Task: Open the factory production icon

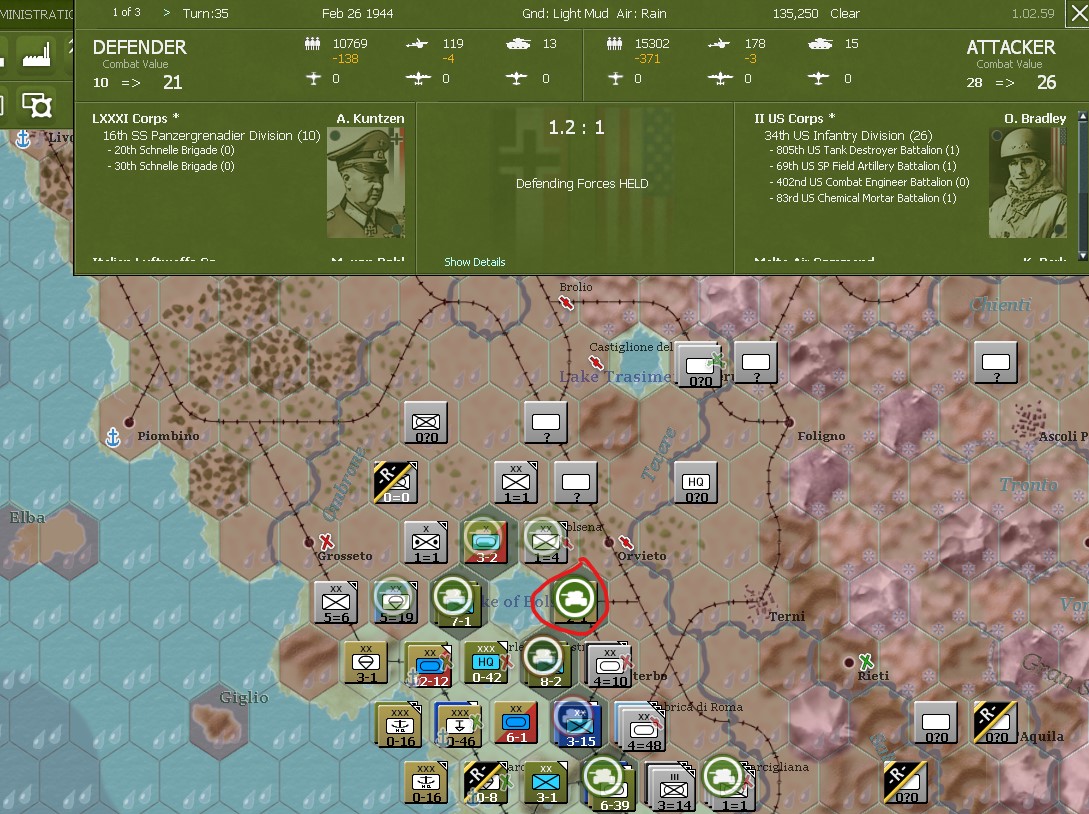Action: click(x=37, y=55)
